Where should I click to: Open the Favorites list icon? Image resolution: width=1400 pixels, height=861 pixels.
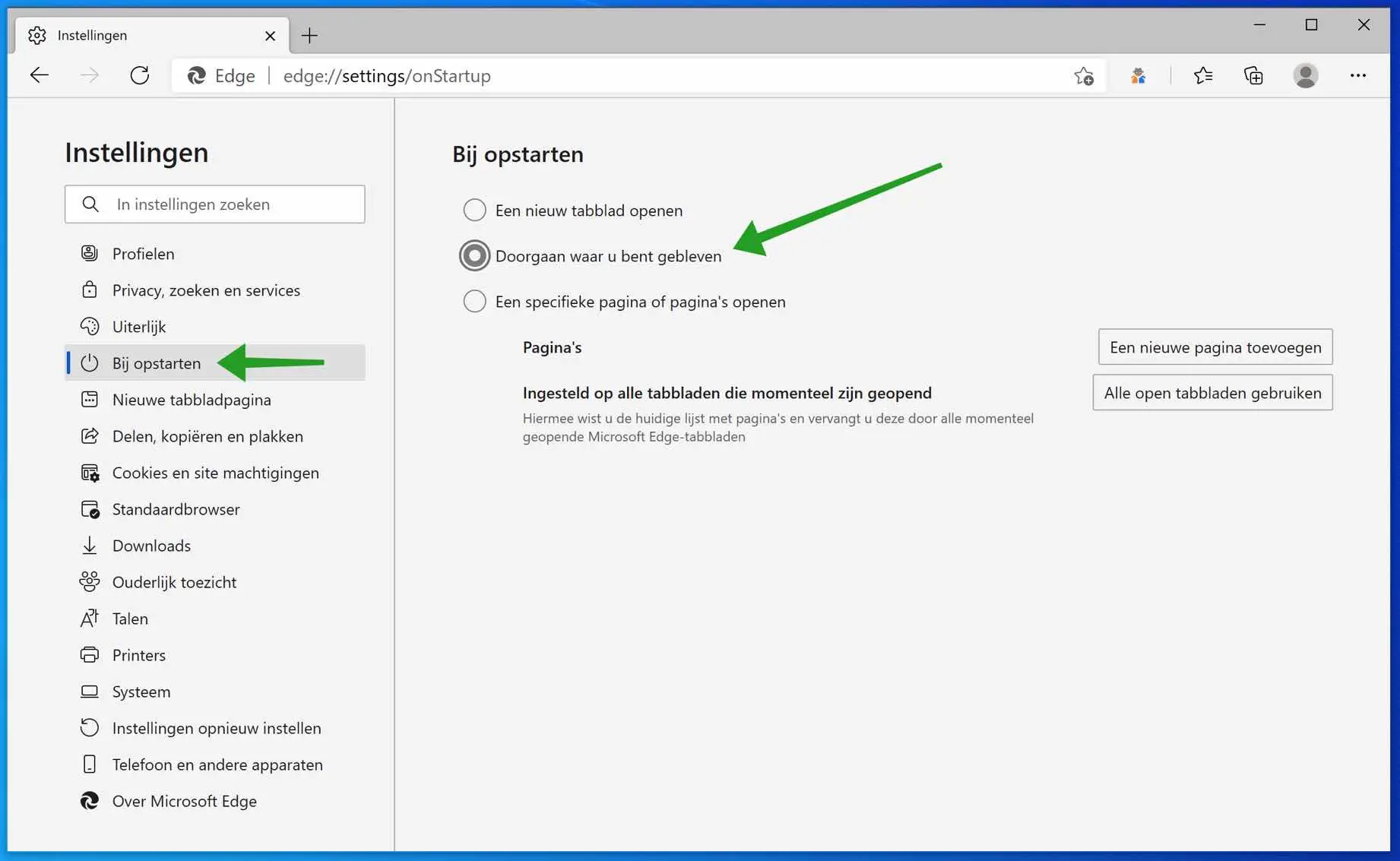point(1203,75)
